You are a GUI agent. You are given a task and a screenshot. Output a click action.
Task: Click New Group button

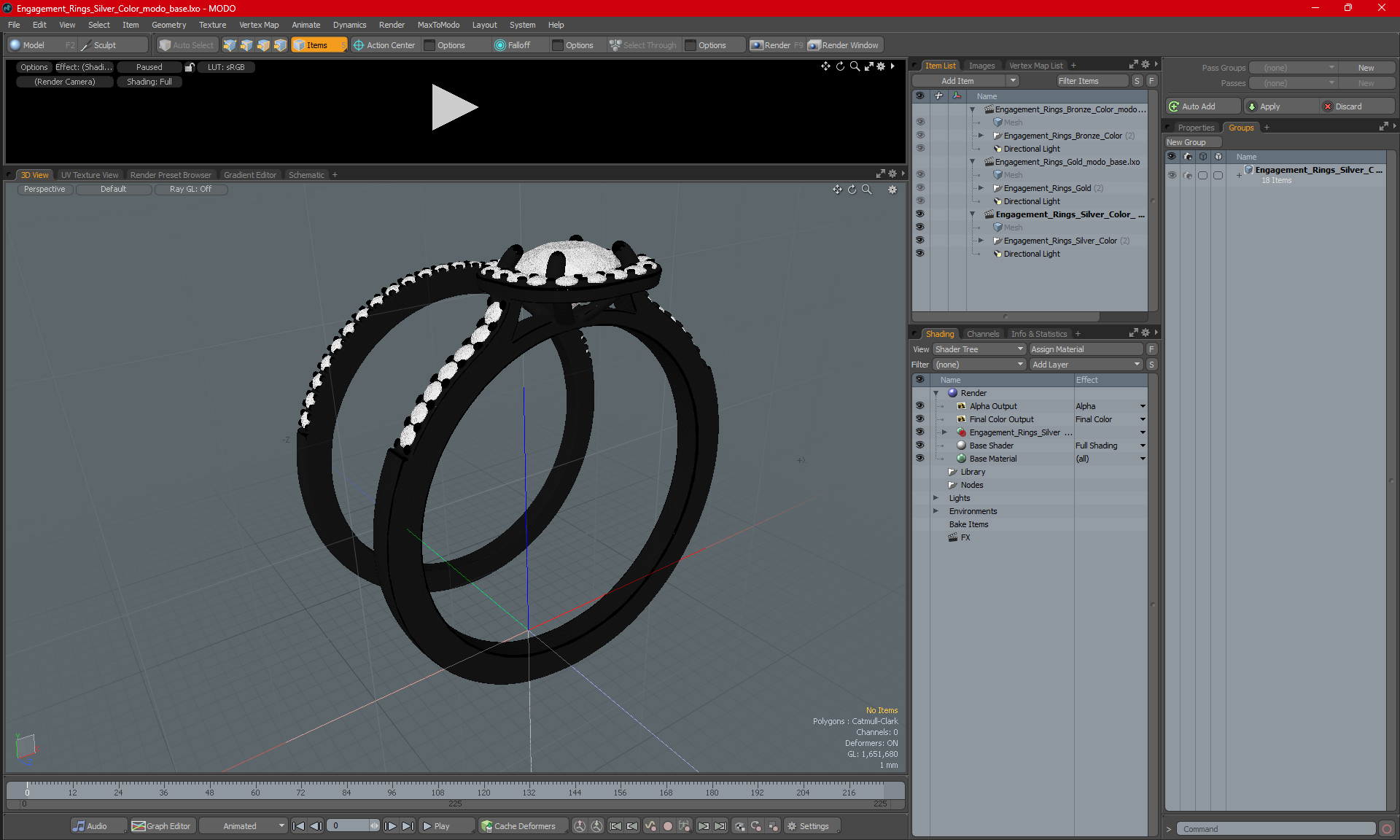(1191, 142)
